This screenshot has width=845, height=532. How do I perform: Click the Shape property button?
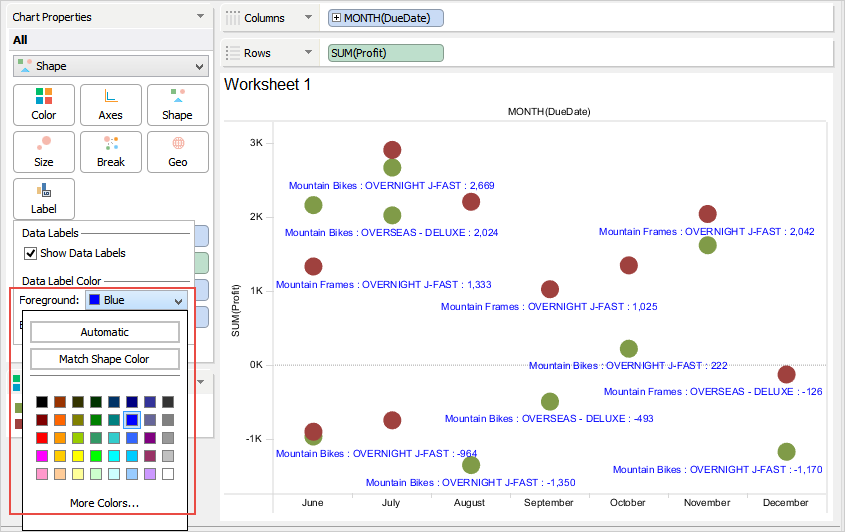[177, 104]
